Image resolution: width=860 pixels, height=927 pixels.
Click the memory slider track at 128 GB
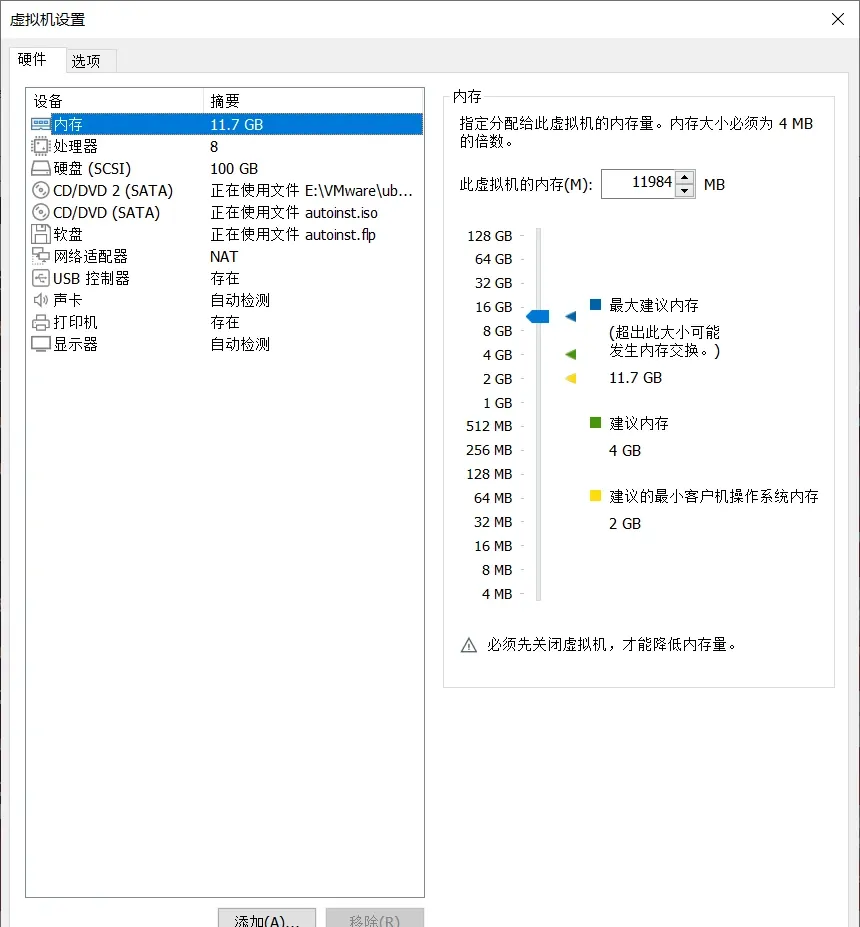point(538,236)
